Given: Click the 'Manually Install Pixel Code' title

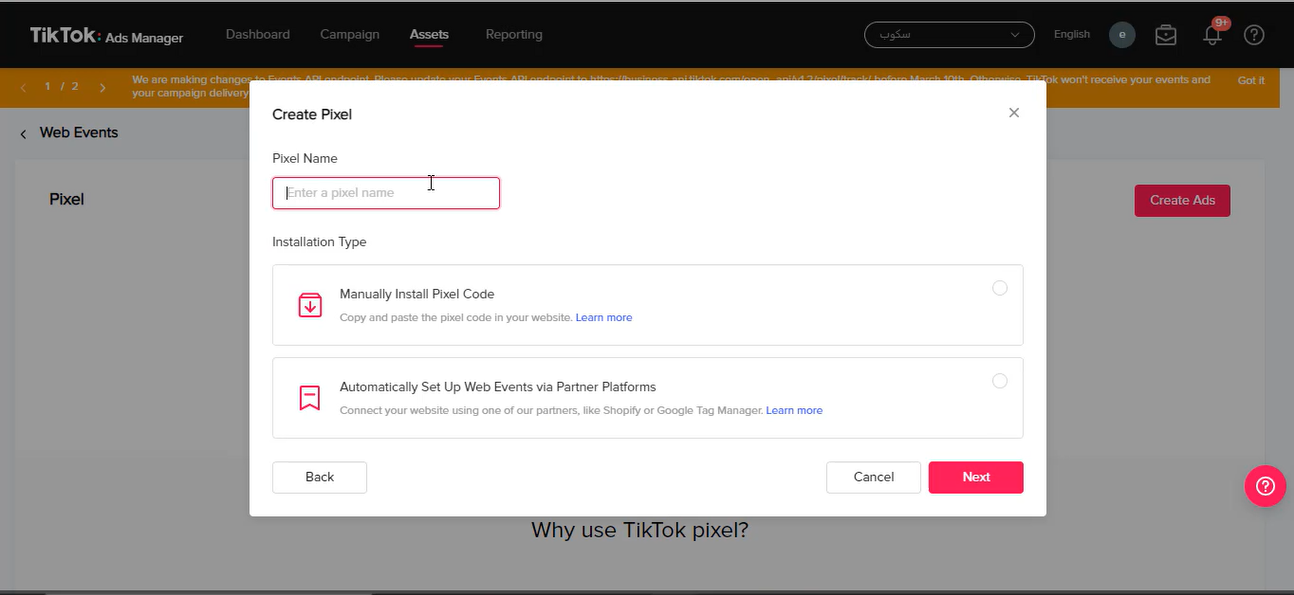Looking at the screenshot, I should (x=417, y=294).
